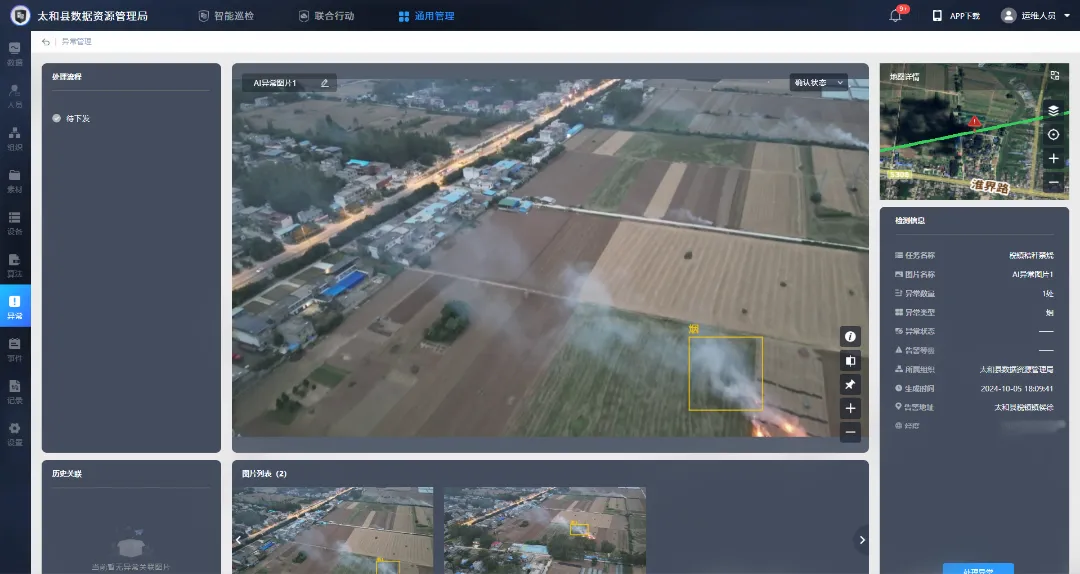1080x574 pixels.
Task: Go back using the breadcrumb back arrow
Action: (x=46, y=42)
